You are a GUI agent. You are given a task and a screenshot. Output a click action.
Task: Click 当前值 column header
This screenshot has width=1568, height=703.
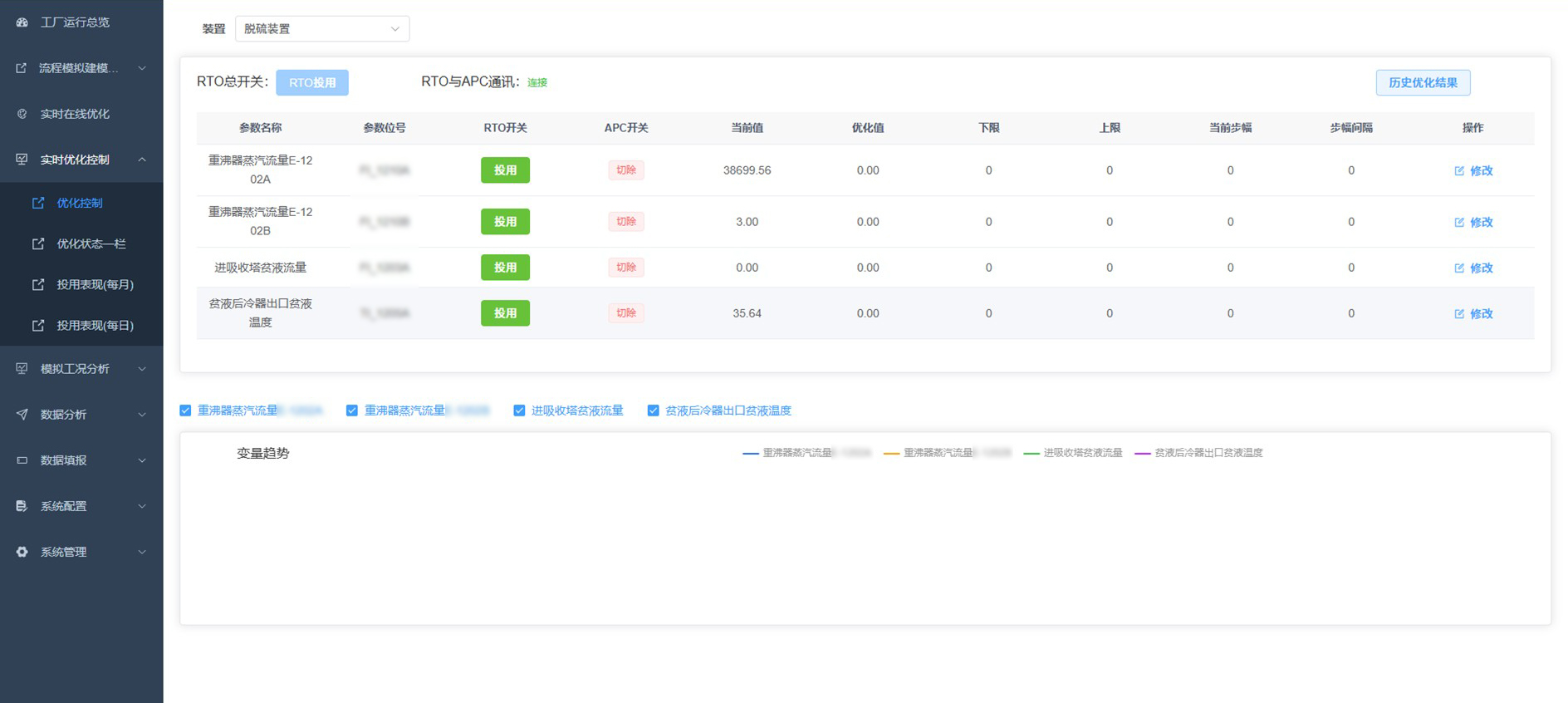(747, 128)
